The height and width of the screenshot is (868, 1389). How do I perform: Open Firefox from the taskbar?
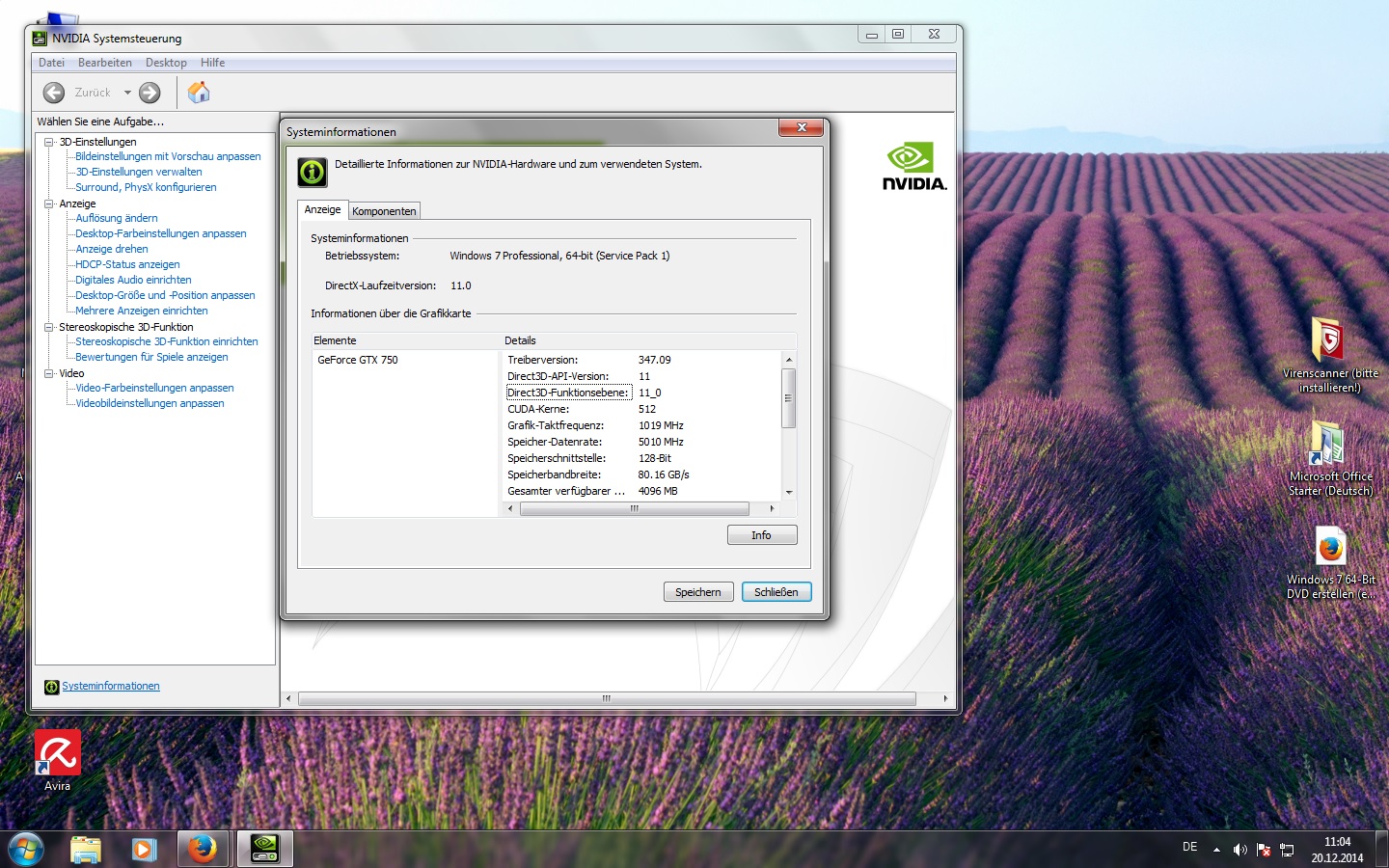point(203,850)
